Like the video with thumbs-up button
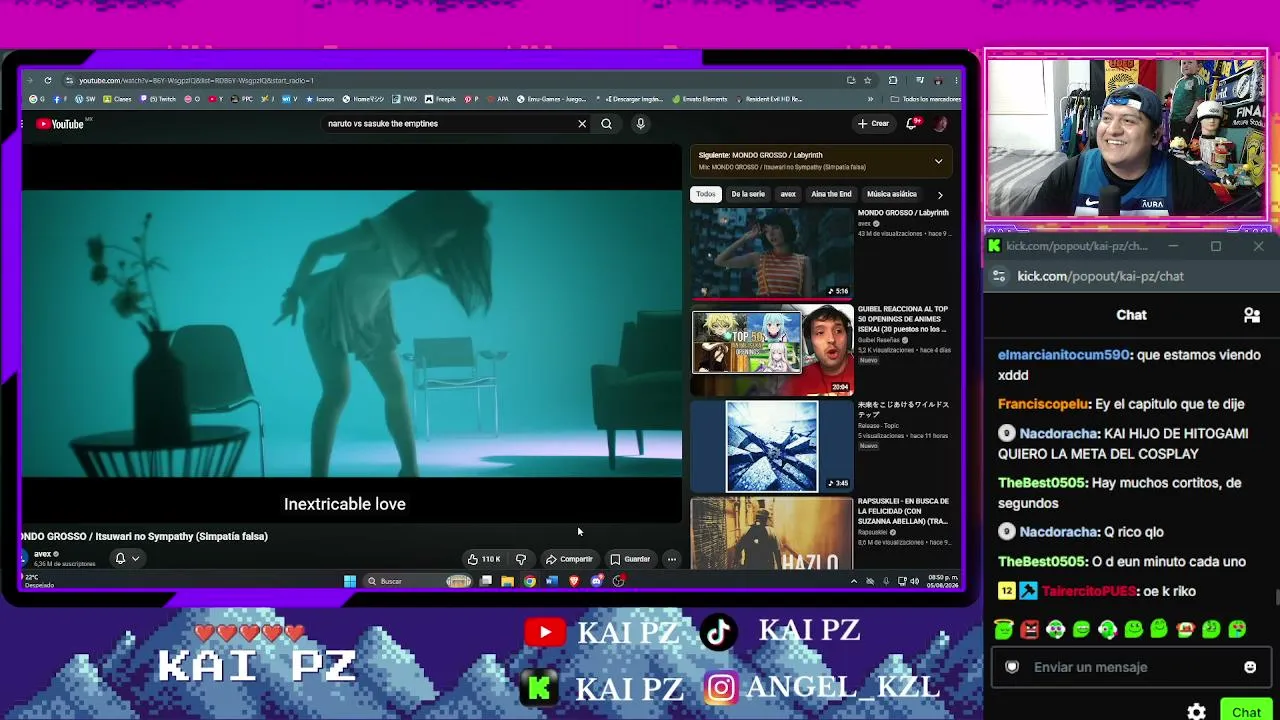 coord(484,559)
